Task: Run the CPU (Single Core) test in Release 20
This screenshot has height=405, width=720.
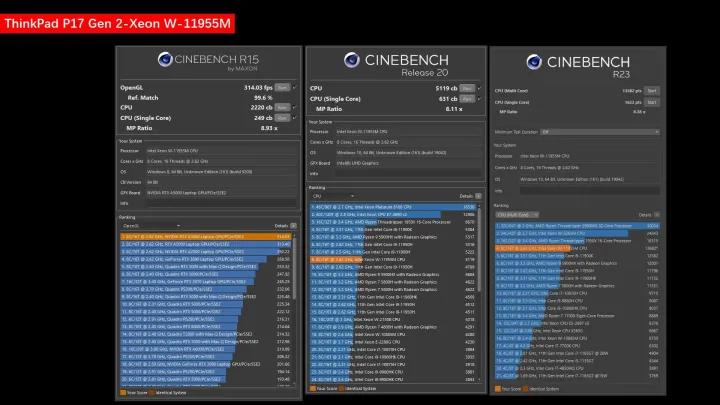Action: [468, 98]
